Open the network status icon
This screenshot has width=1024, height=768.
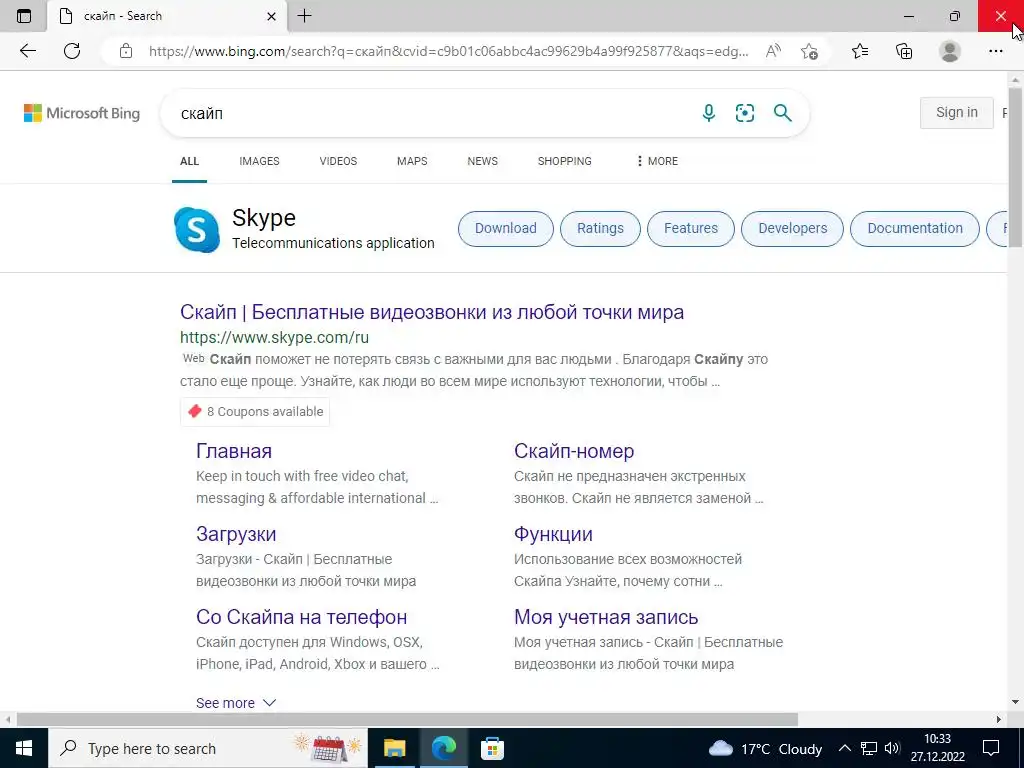pyautogui.click(x=869, y=748)
